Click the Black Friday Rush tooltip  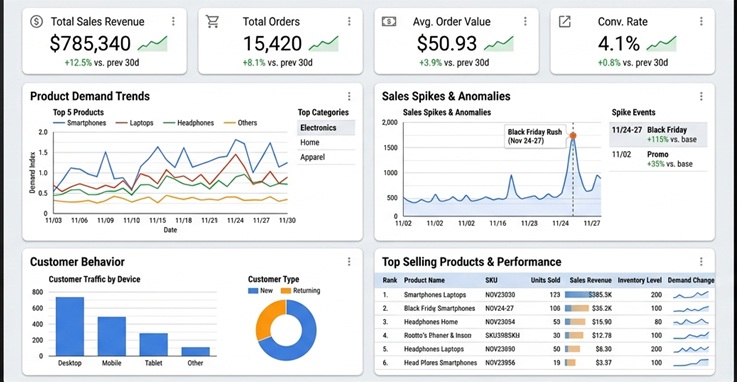pos(535,136)
